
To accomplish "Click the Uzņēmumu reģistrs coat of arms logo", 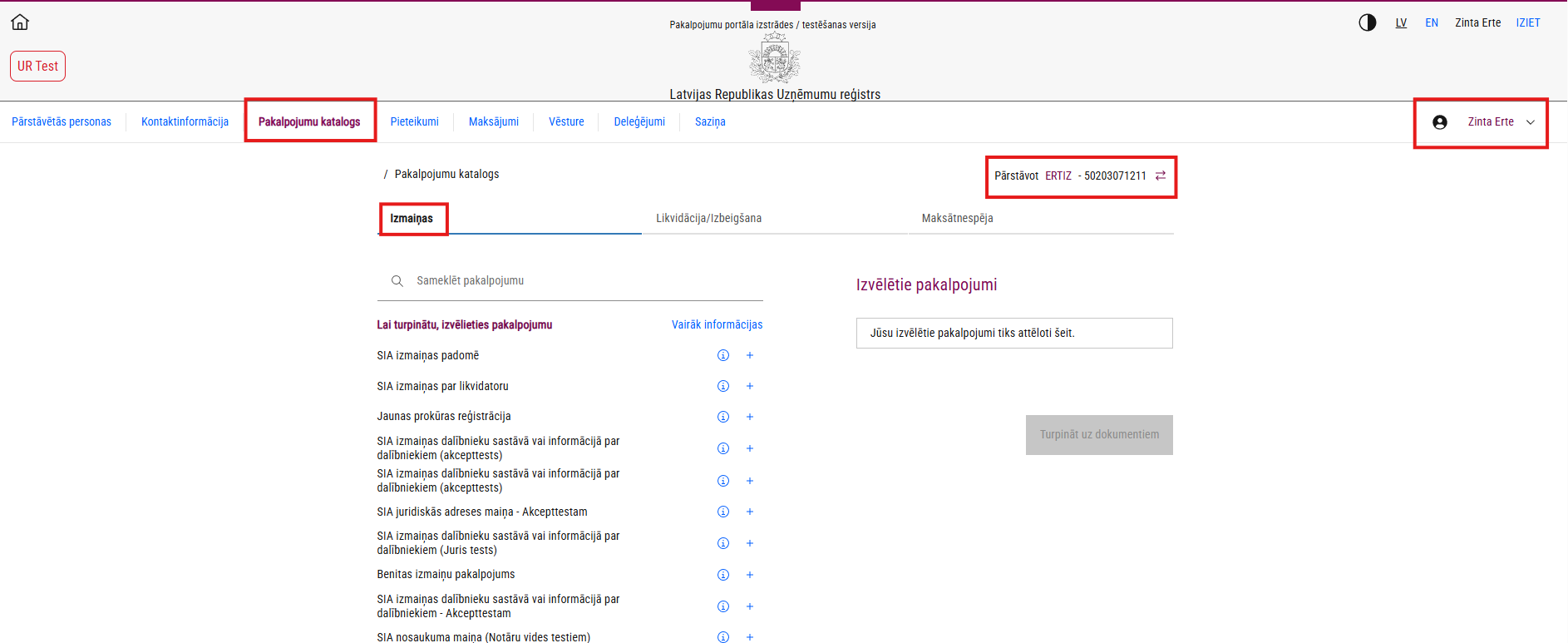I will tap(774, 58).
